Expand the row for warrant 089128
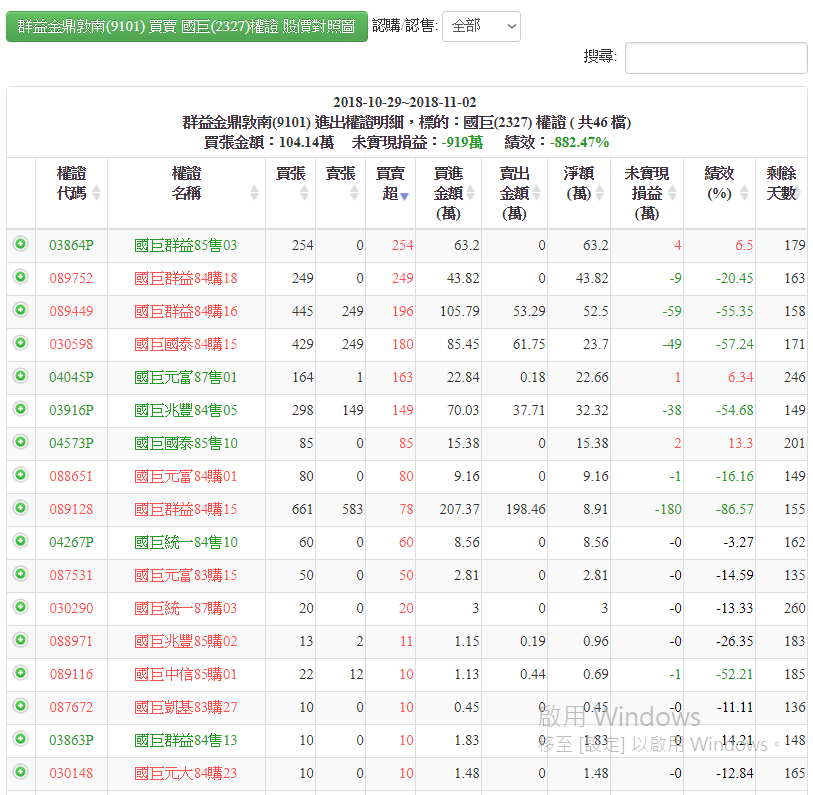The width and height of the screenshot is (813, 795). point(20,509)
